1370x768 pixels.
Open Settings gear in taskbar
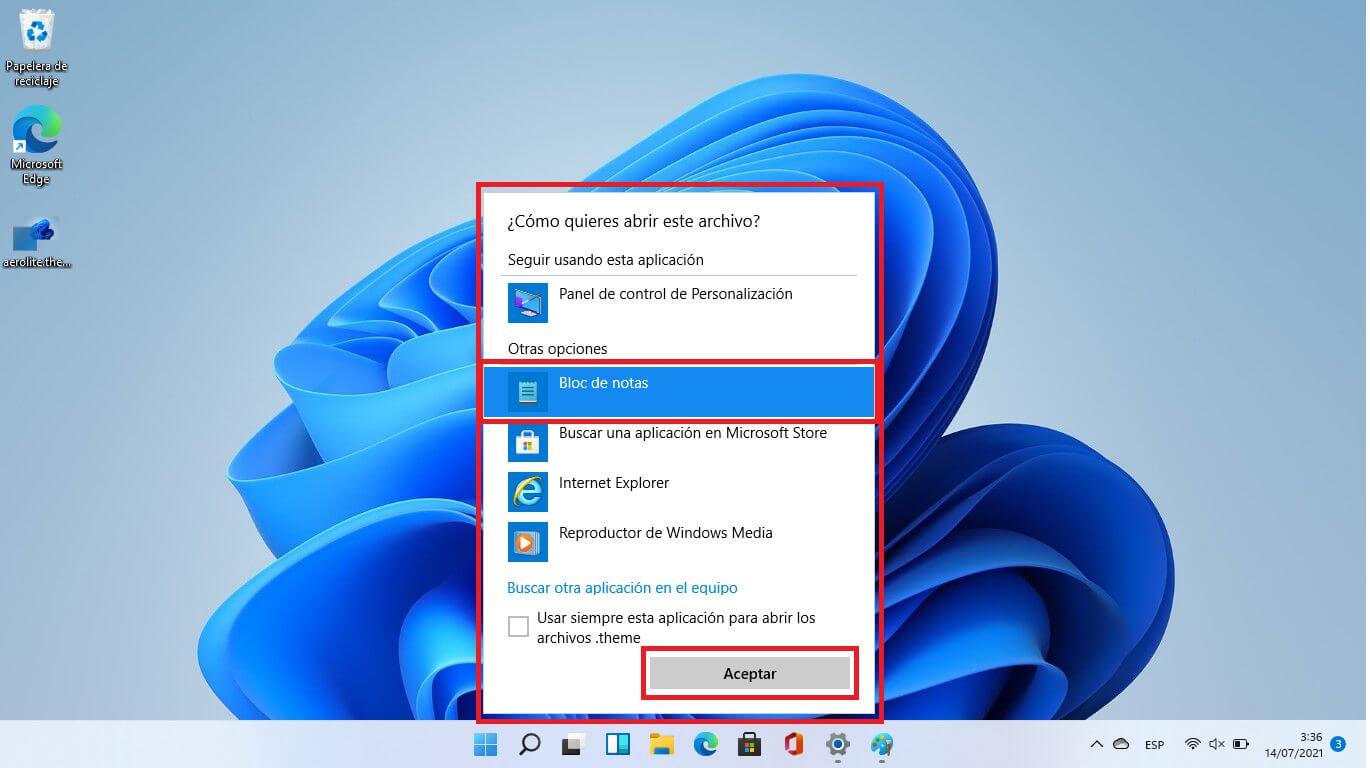pos(838,744)
